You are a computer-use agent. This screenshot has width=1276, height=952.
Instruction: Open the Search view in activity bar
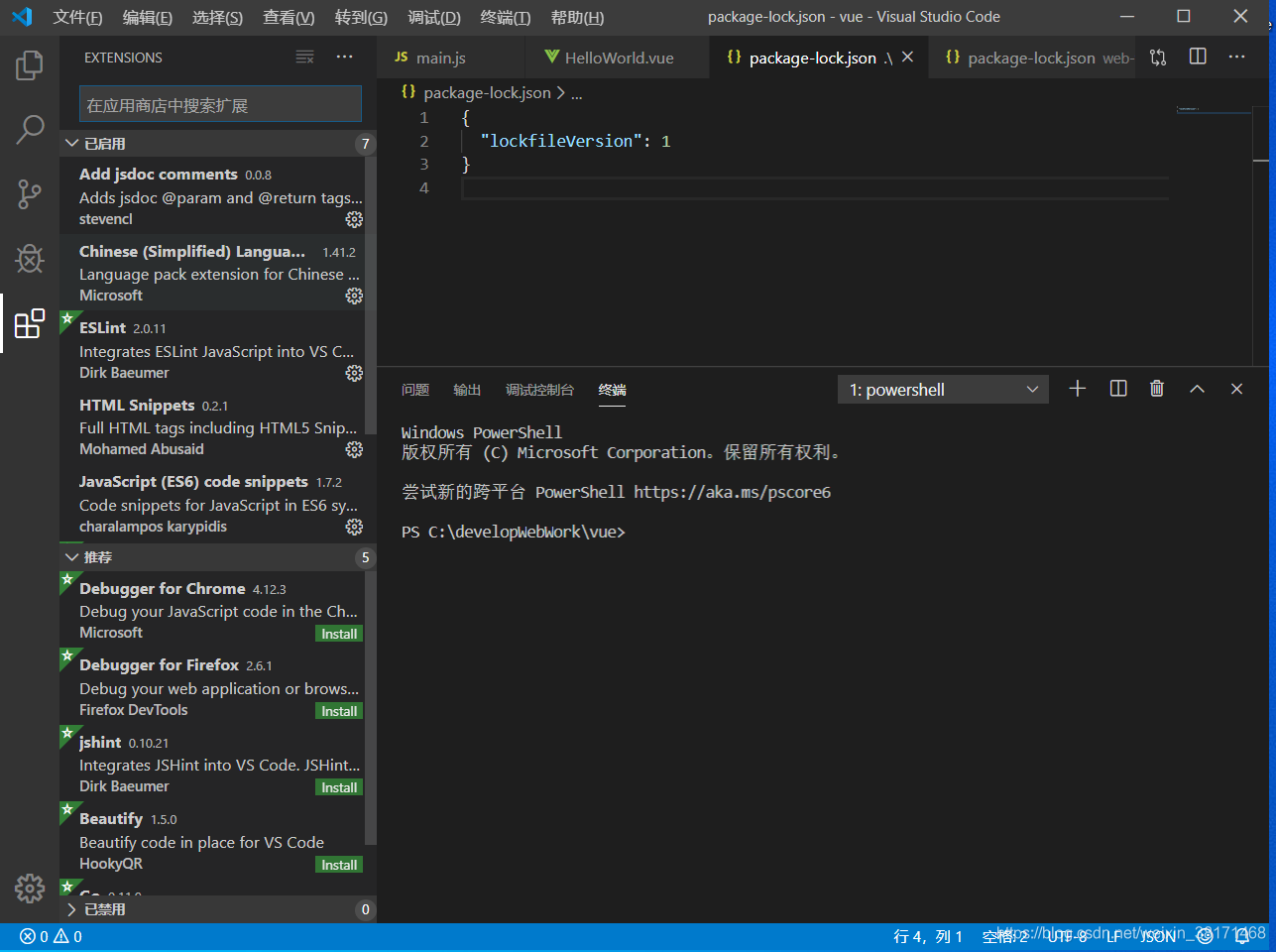point(30,129)
